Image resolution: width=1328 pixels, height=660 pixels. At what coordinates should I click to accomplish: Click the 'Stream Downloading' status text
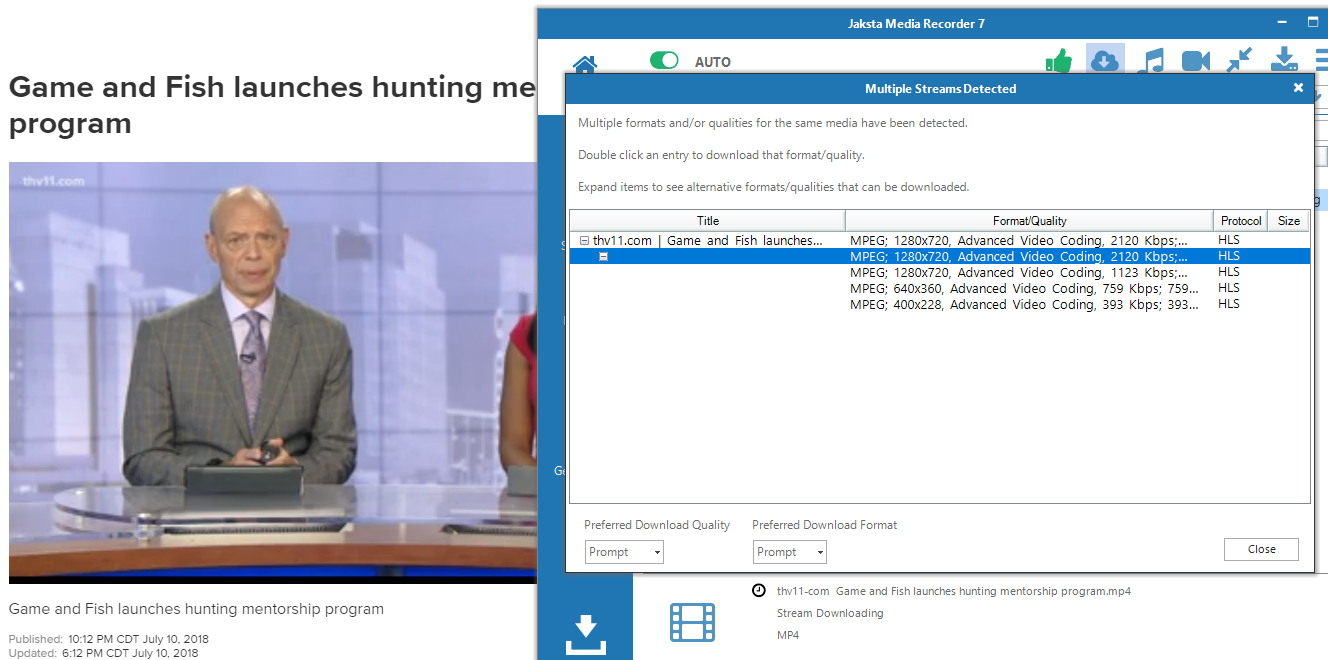click(x=830, y=613)
